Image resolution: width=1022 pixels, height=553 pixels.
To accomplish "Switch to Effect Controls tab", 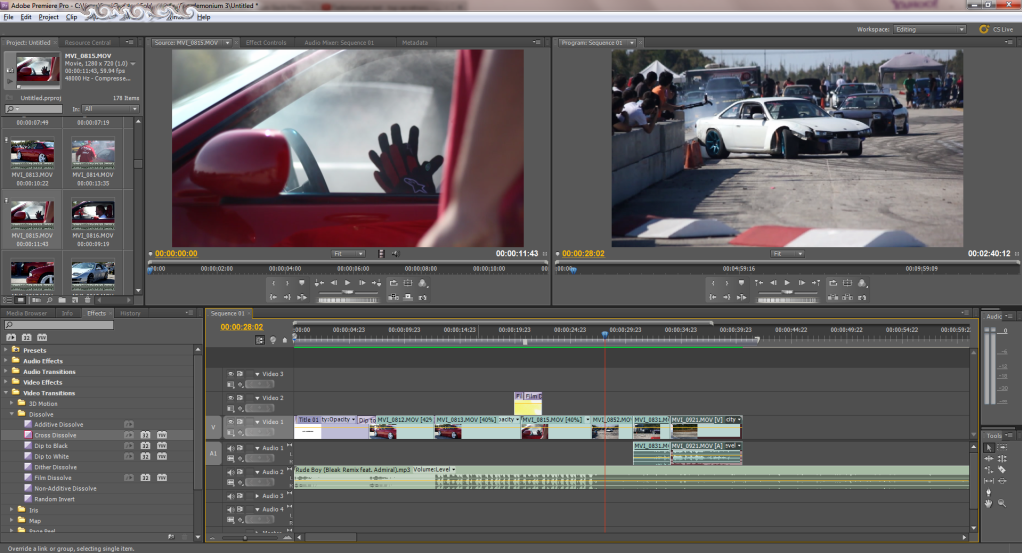I will tap(266, 42).
